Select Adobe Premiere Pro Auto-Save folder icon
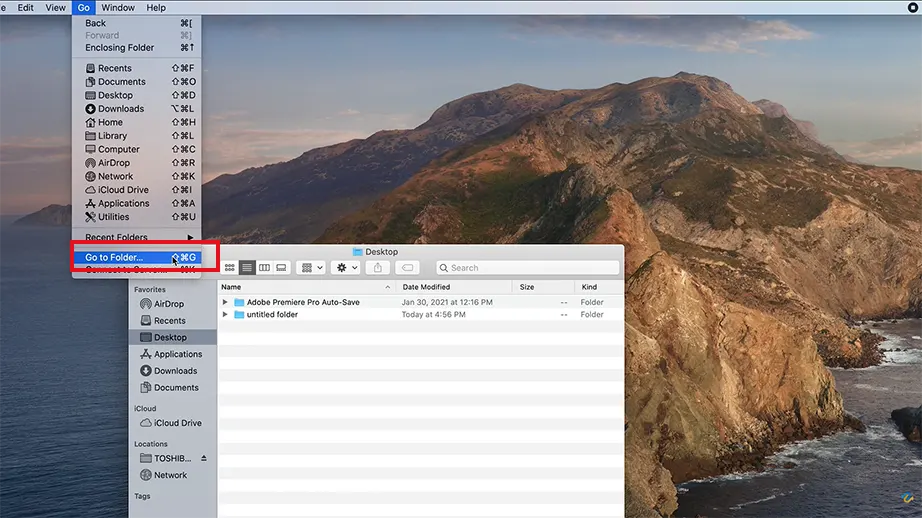 239,302
